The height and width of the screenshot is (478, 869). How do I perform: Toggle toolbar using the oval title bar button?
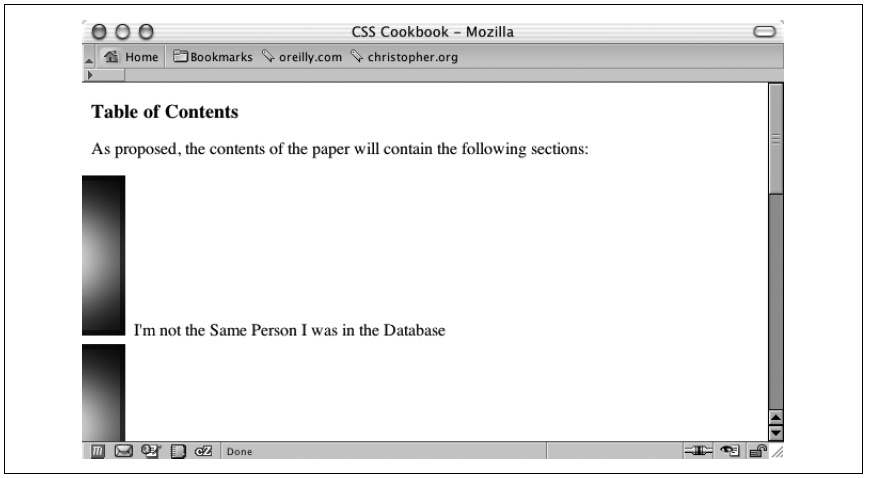pyautogui.click(x=765, y=32)
